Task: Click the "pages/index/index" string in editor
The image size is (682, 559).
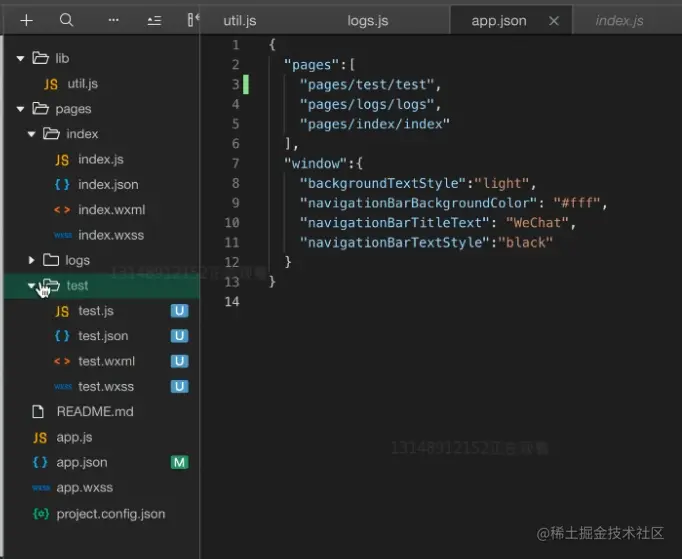Action: (374, 124)
